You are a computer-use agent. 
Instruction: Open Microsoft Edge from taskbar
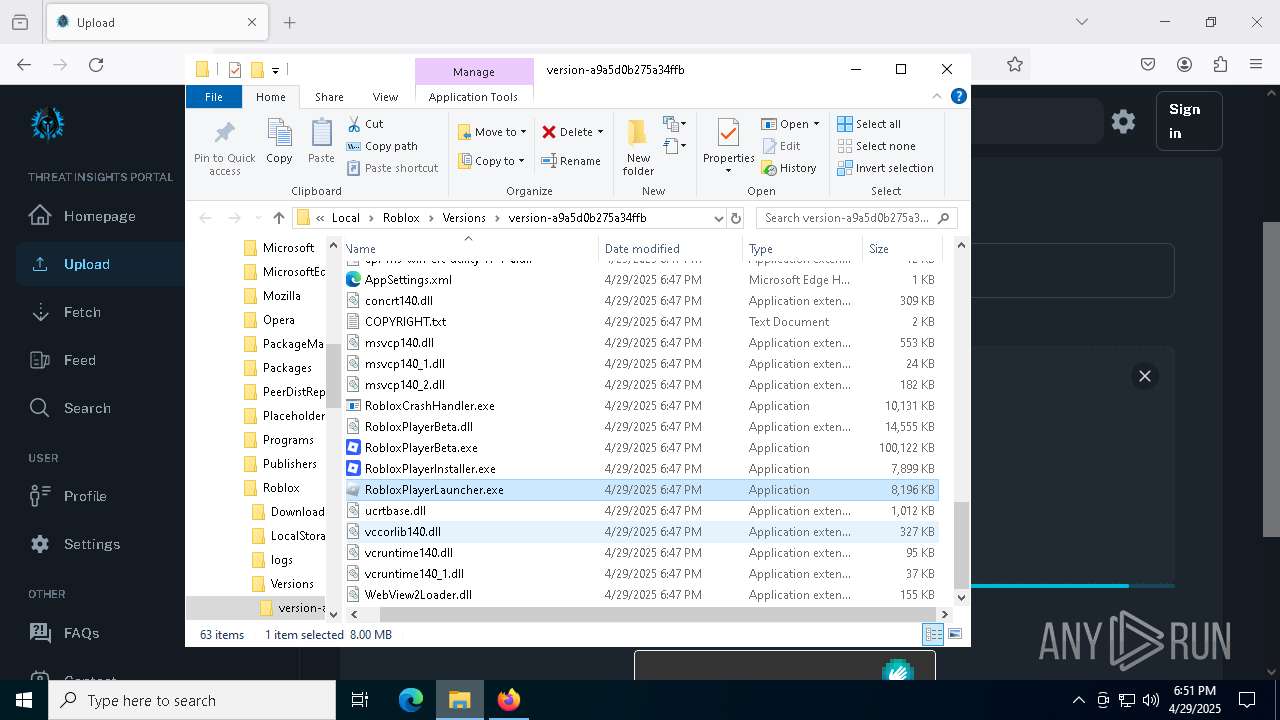[411, 700]
